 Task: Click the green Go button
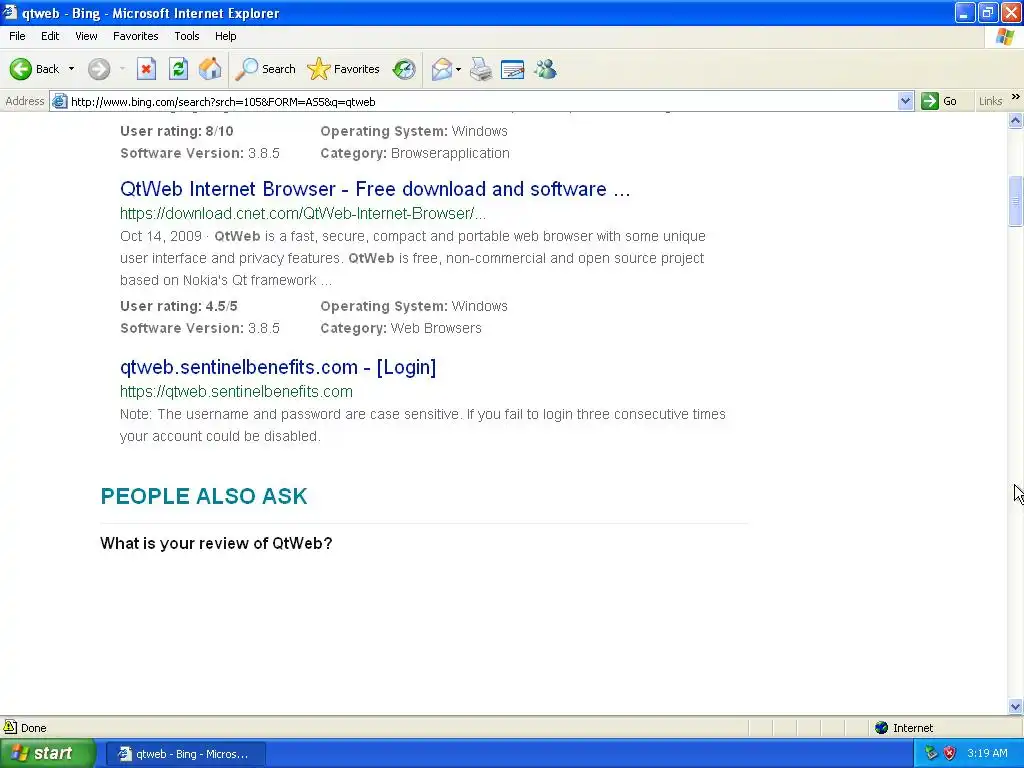point(939,101)
